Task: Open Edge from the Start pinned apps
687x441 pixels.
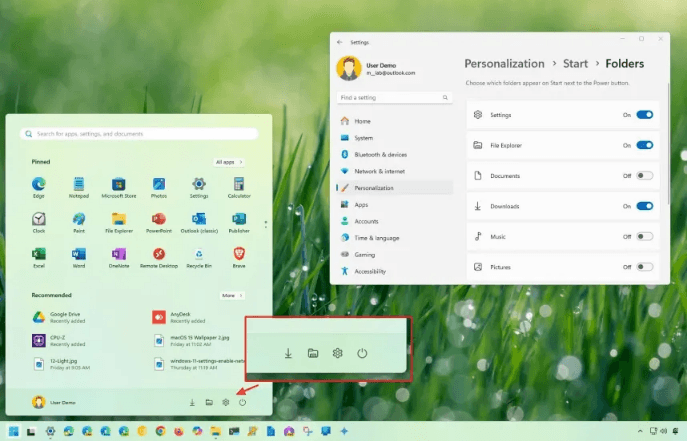Action: (x=39, y=187)
